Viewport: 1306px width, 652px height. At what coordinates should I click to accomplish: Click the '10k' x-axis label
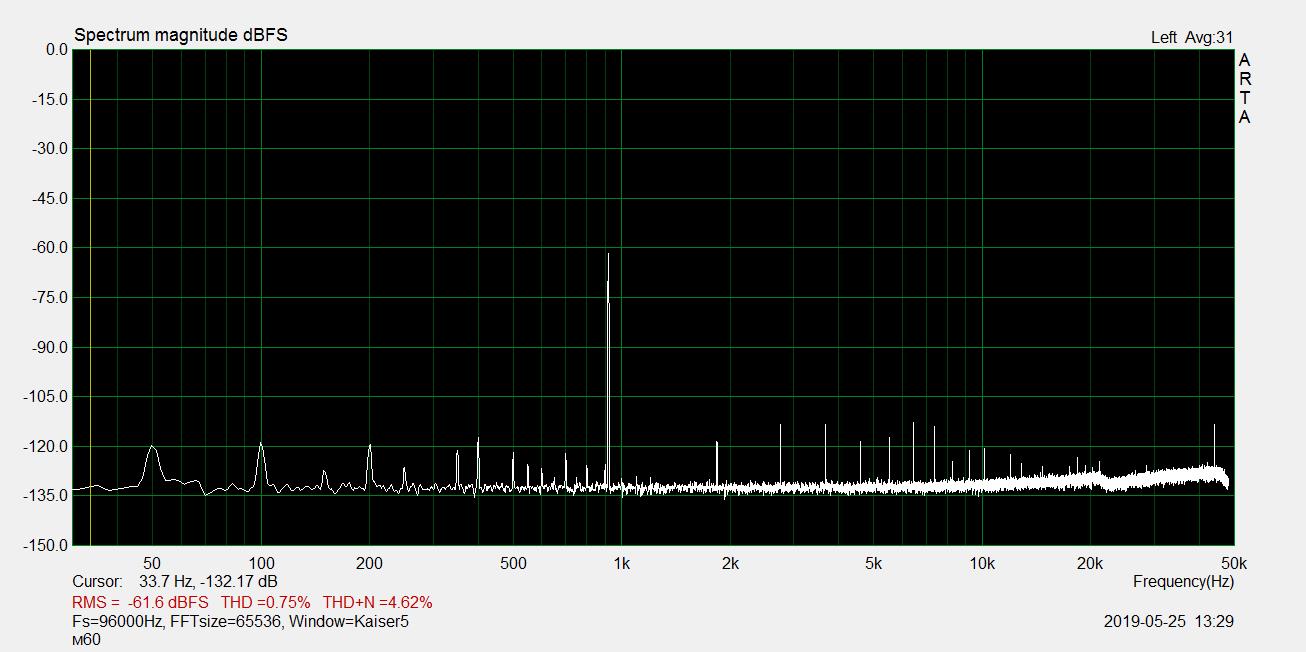(x=982, y=564)
